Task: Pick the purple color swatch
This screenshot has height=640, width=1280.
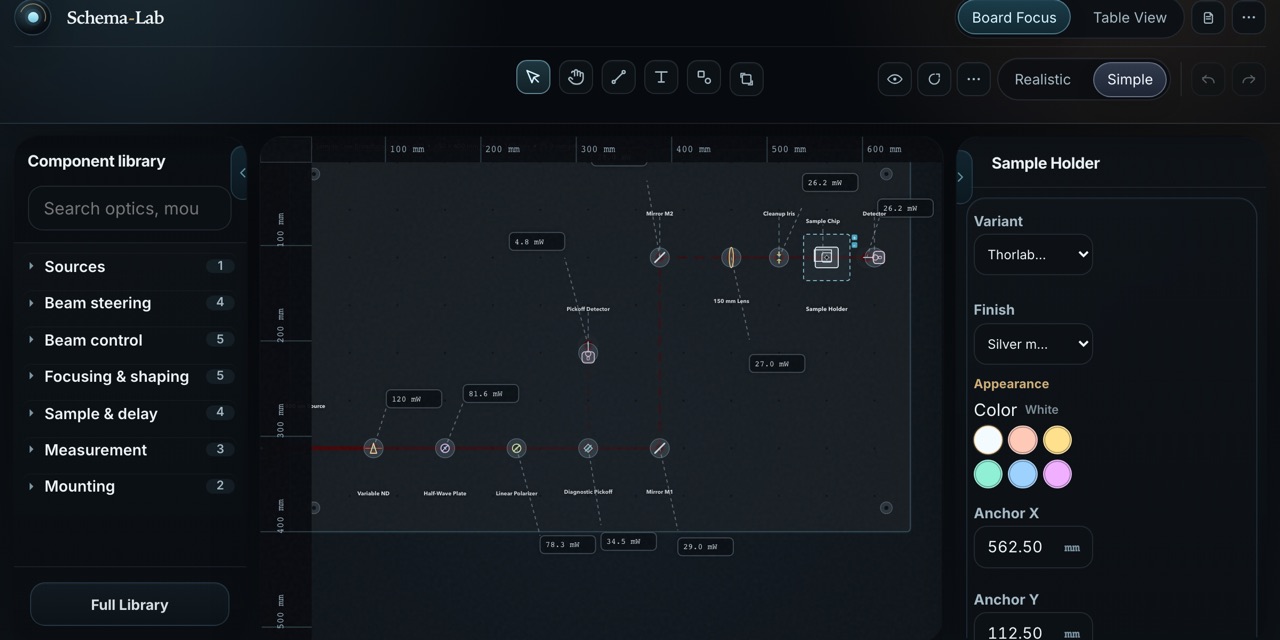Action: (1057, 474)
